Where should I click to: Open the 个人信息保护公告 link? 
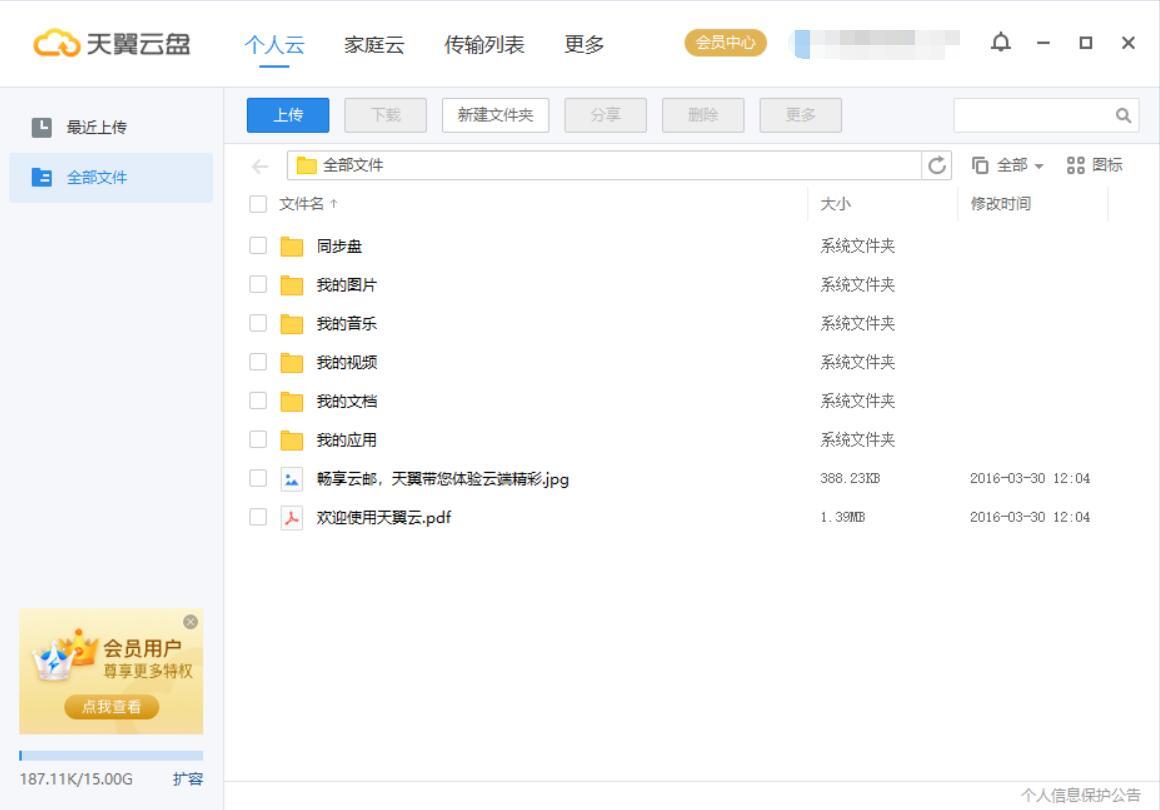(x=1081, y=795)
